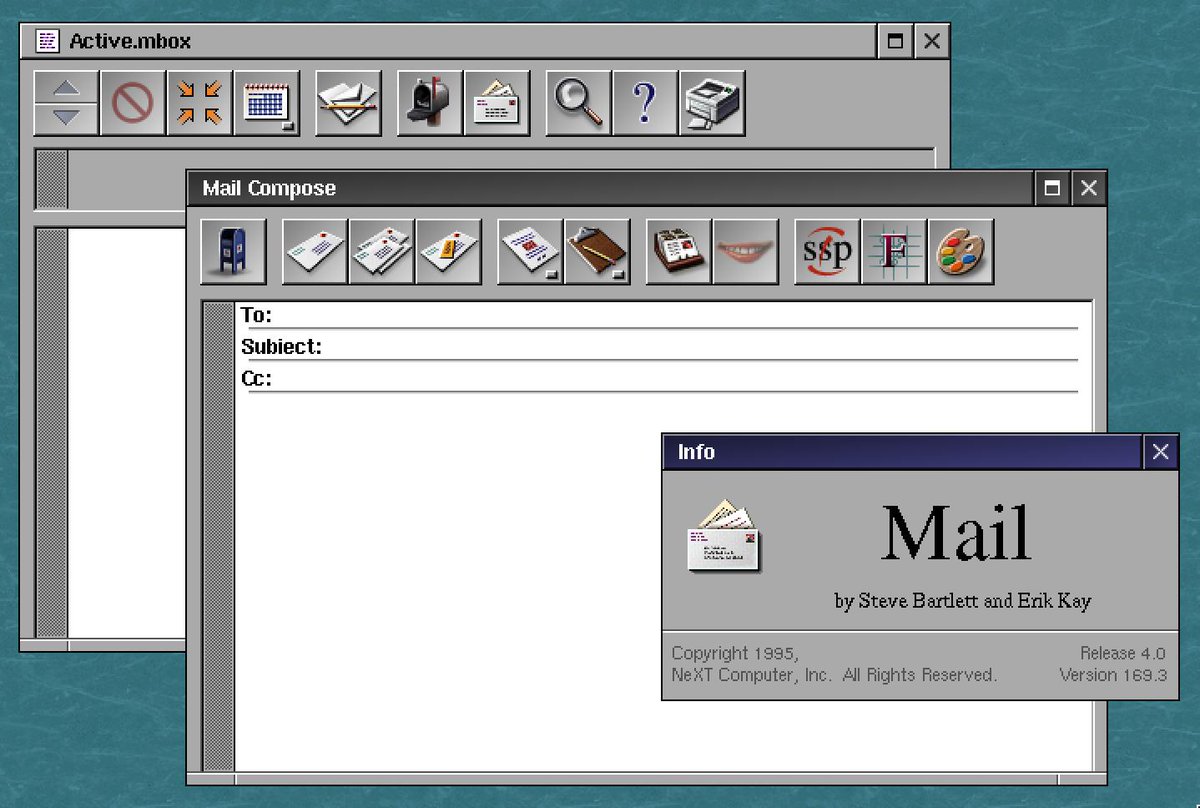Click the Mail Compose vertical scrollbar strip
This screenshot has height=808, width=1200.
[x=218, y=536]
